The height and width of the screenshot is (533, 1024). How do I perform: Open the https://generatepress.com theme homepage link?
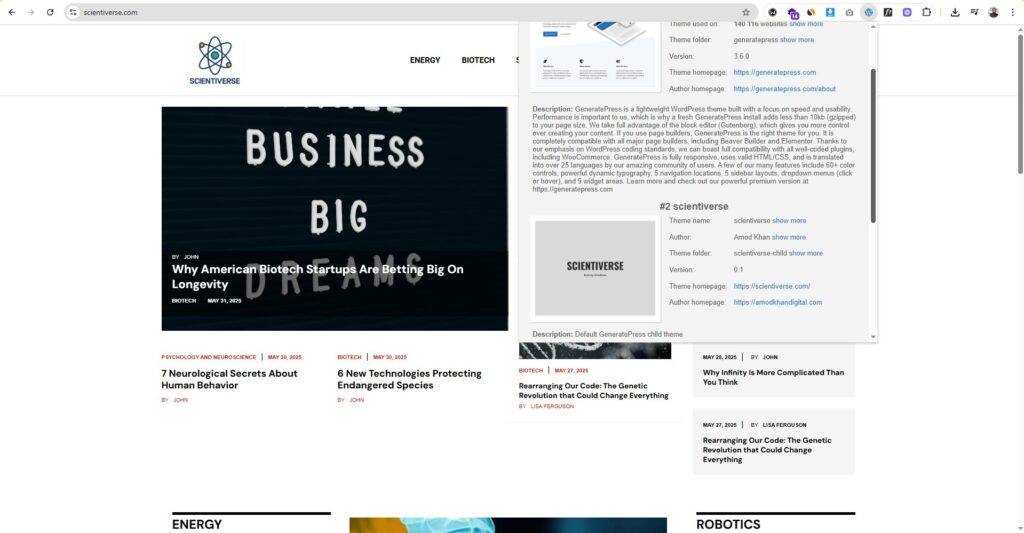[774, 72]
